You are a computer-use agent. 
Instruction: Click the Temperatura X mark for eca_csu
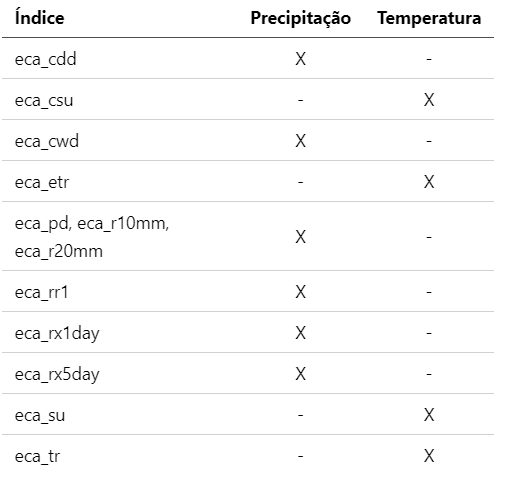tap(429, 100)
